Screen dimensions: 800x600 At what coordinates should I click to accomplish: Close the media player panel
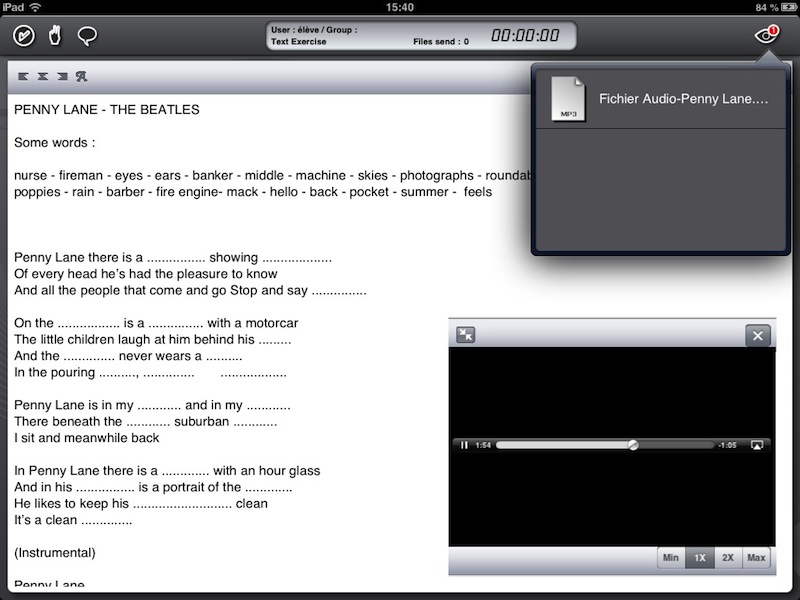pos(758,336)
